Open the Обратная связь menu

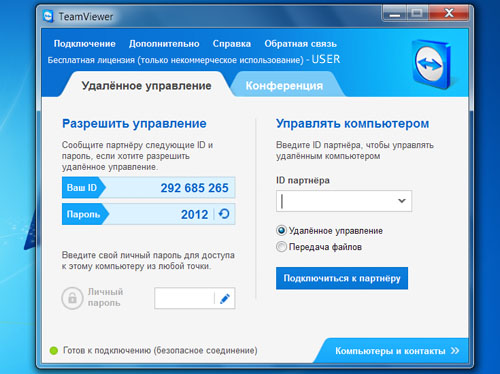[x=301, y=44]
